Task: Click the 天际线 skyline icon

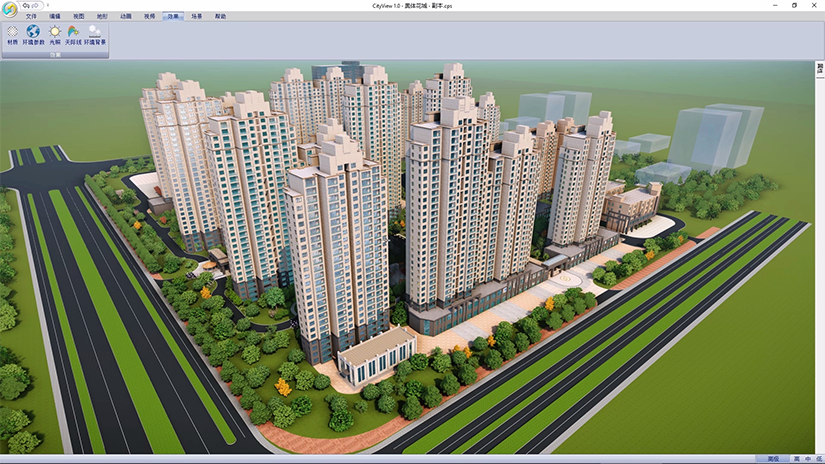Action: pos(73,35)
